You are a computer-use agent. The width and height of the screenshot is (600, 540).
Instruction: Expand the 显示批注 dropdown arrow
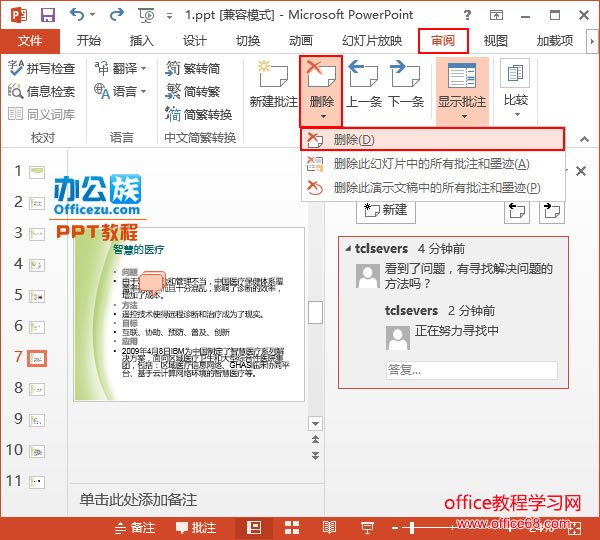pyautogui.click(x=464, y=116)
